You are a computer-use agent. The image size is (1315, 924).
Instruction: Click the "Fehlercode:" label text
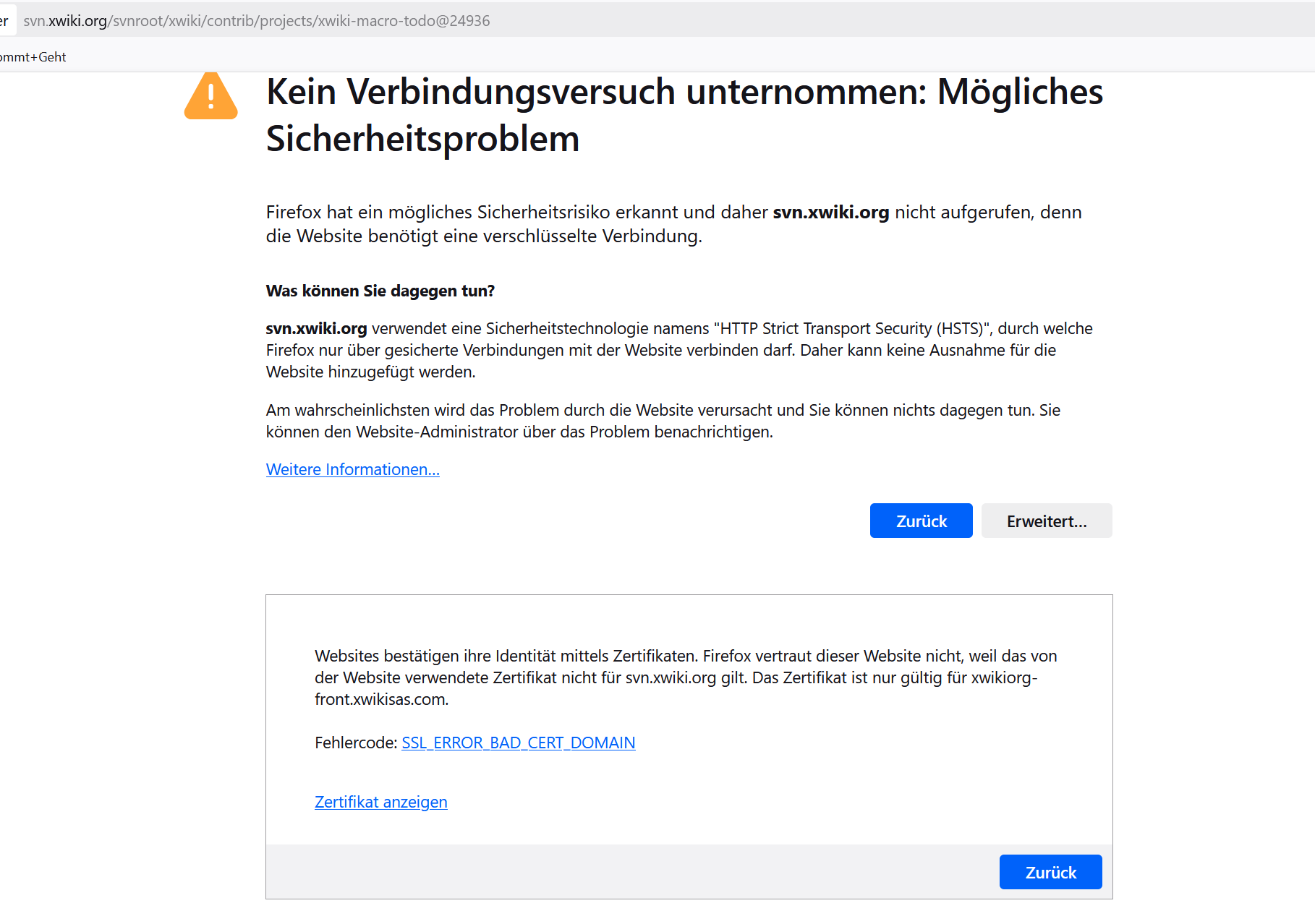pyautogui.click(x=355, y=743)
